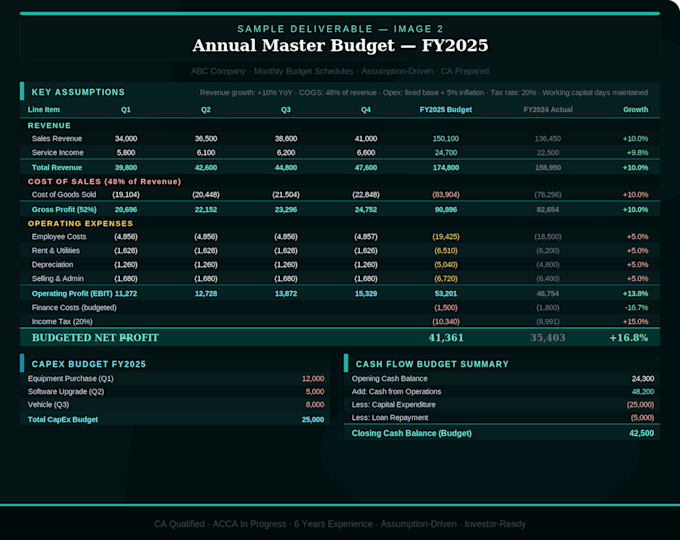Click the "BUDGETED NET PROFIT" label
This screenshot has height=540, width=680.
pos(95,337)
